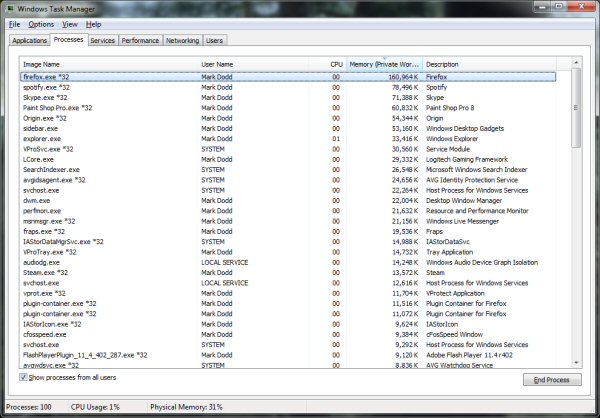Image resolution: width=600 pixels, height=418 pixels.
Task: Click the Windows Desktop Gadgets description
Action: (465, 129)
